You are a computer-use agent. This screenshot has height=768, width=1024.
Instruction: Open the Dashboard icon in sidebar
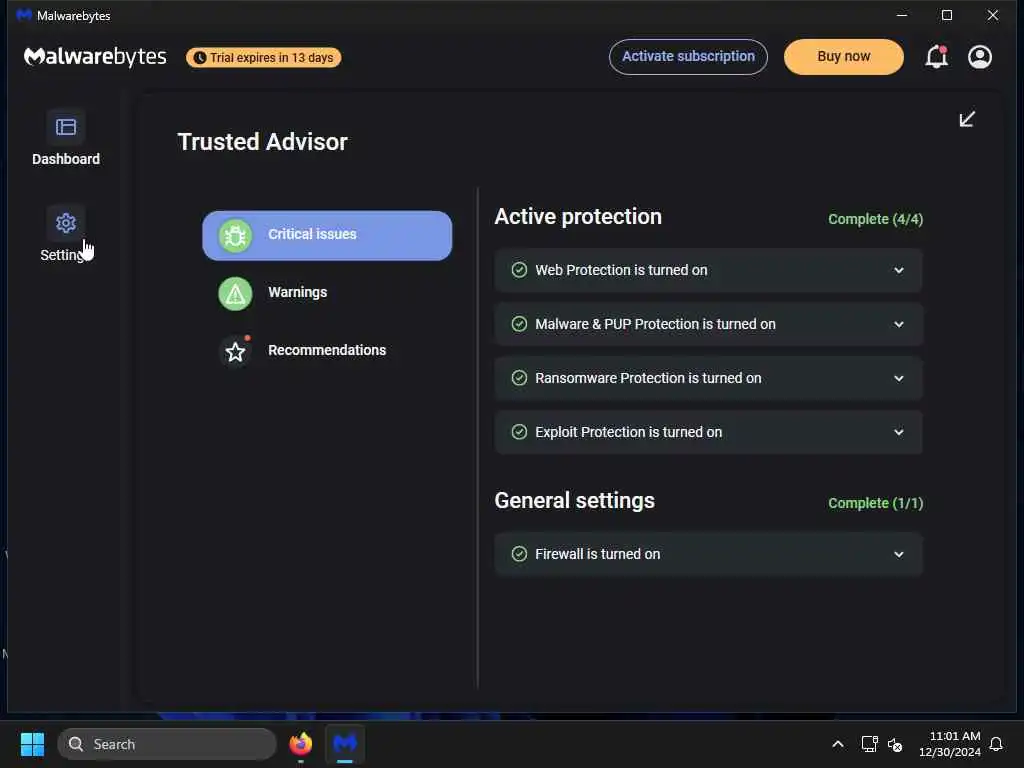pos(66,127)
